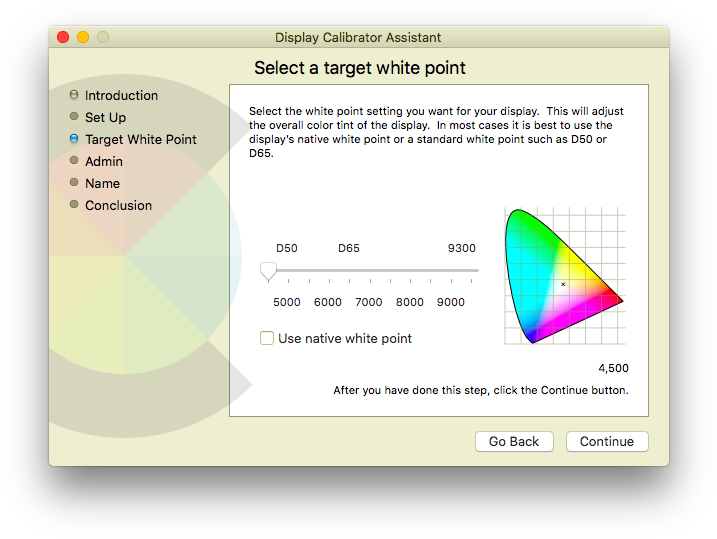This screenshot has height=539, width=717.
Task: Close the Display Calibrator Assistant window
Action: (63, 37)
